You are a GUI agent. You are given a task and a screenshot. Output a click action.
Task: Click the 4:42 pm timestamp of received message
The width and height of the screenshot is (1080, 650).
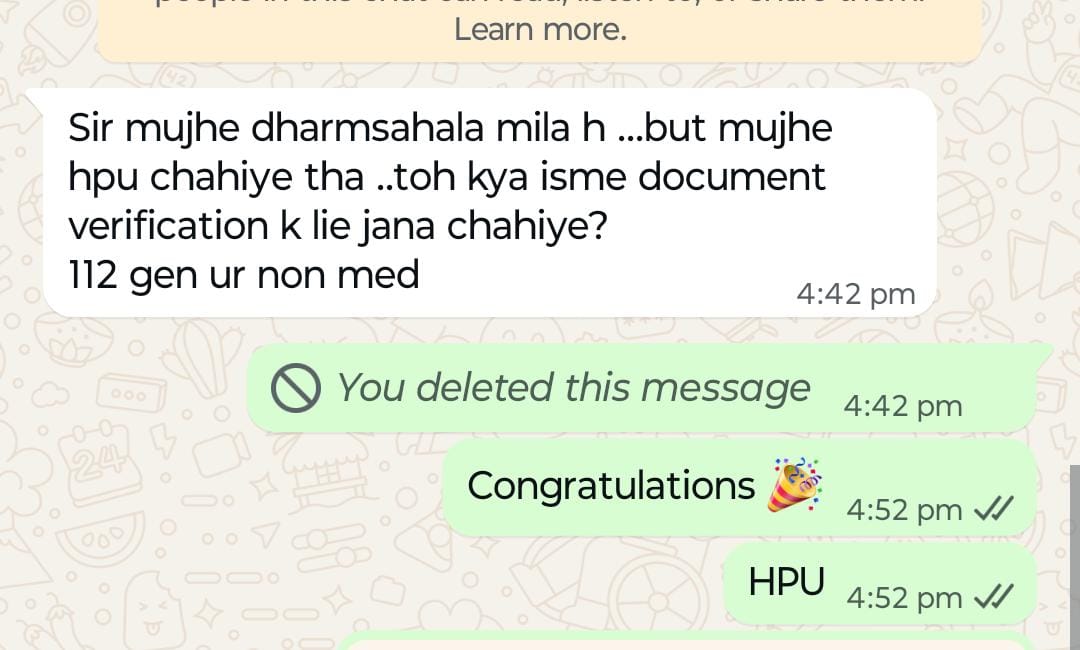[x=855, y=295]
